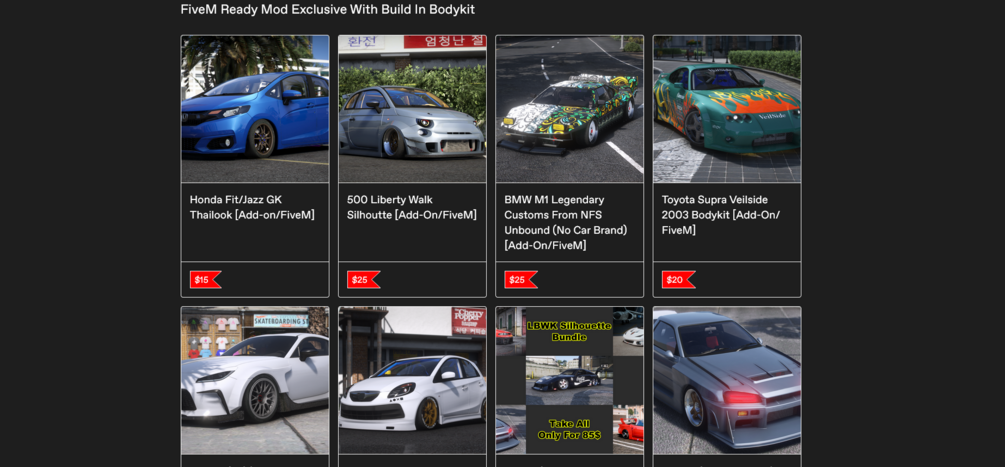Click the BMW M1 Legendary Customs title
The image size is (1005, 467).
click(566, 223)
